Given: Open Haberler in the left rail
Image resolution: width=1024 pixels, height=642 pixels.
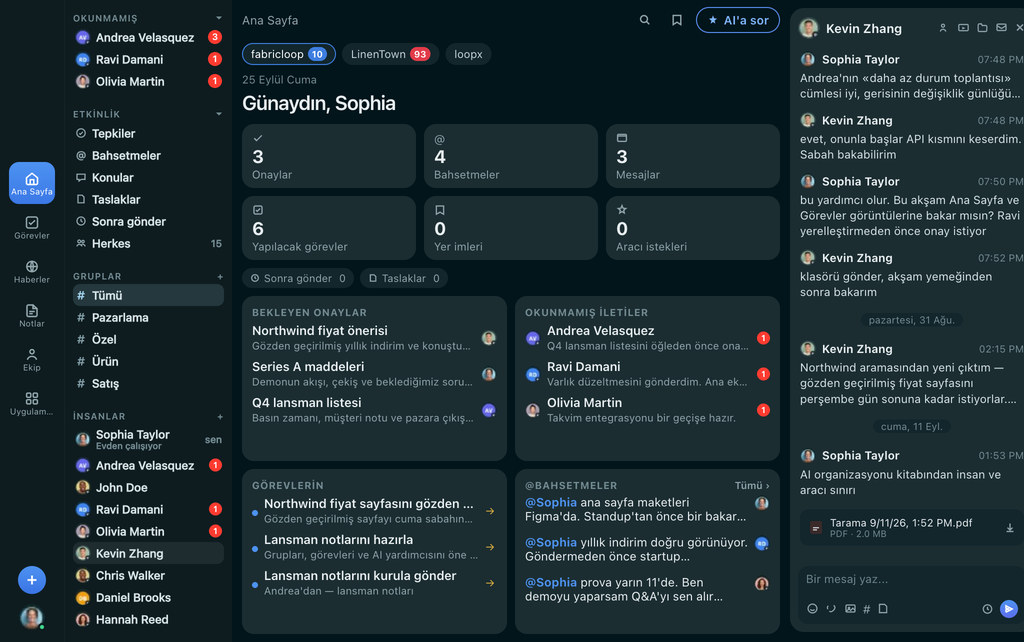Looking at the screenshot, I should [x=31, y=271].
